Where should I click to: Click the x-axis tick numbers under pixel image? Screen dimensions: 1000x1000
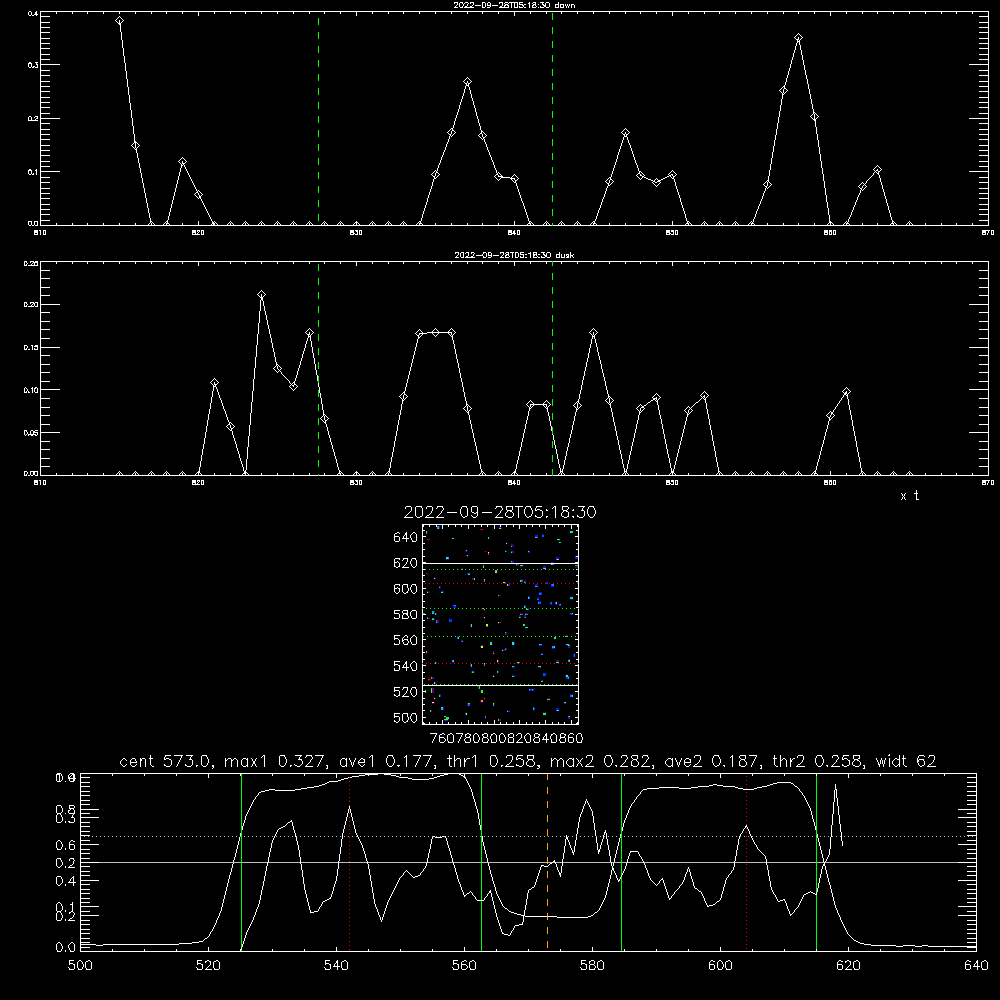pos(507,738)
